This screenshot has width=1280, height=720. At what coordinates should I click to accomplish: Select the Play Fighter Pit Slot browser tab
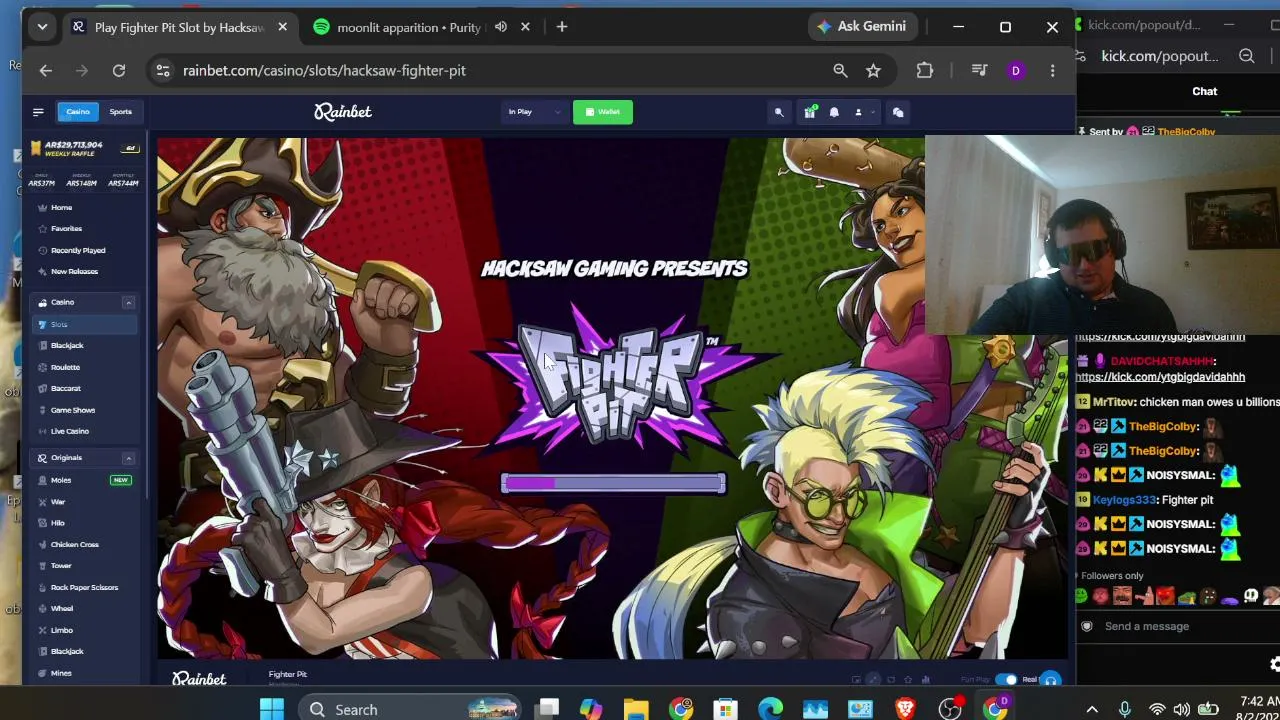(180, 27)
